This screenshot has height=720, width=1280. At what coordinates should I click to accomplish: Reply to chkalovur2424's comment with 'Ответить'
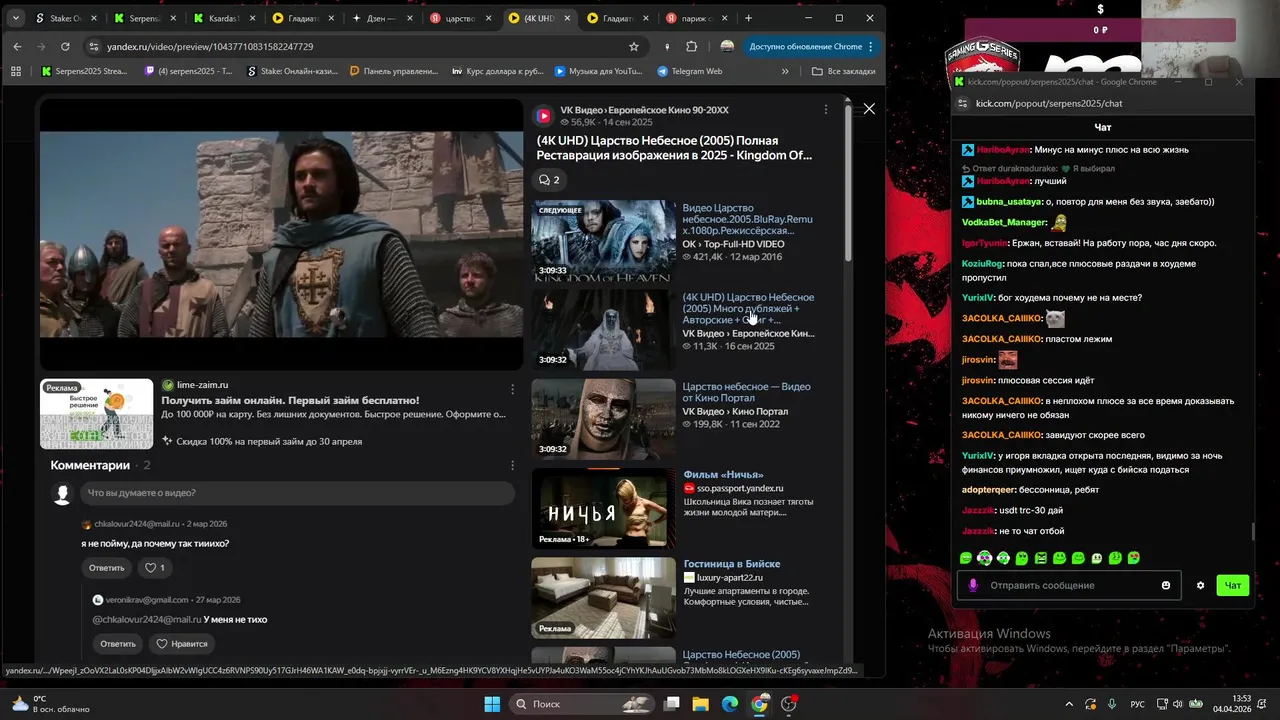[107, 568]
